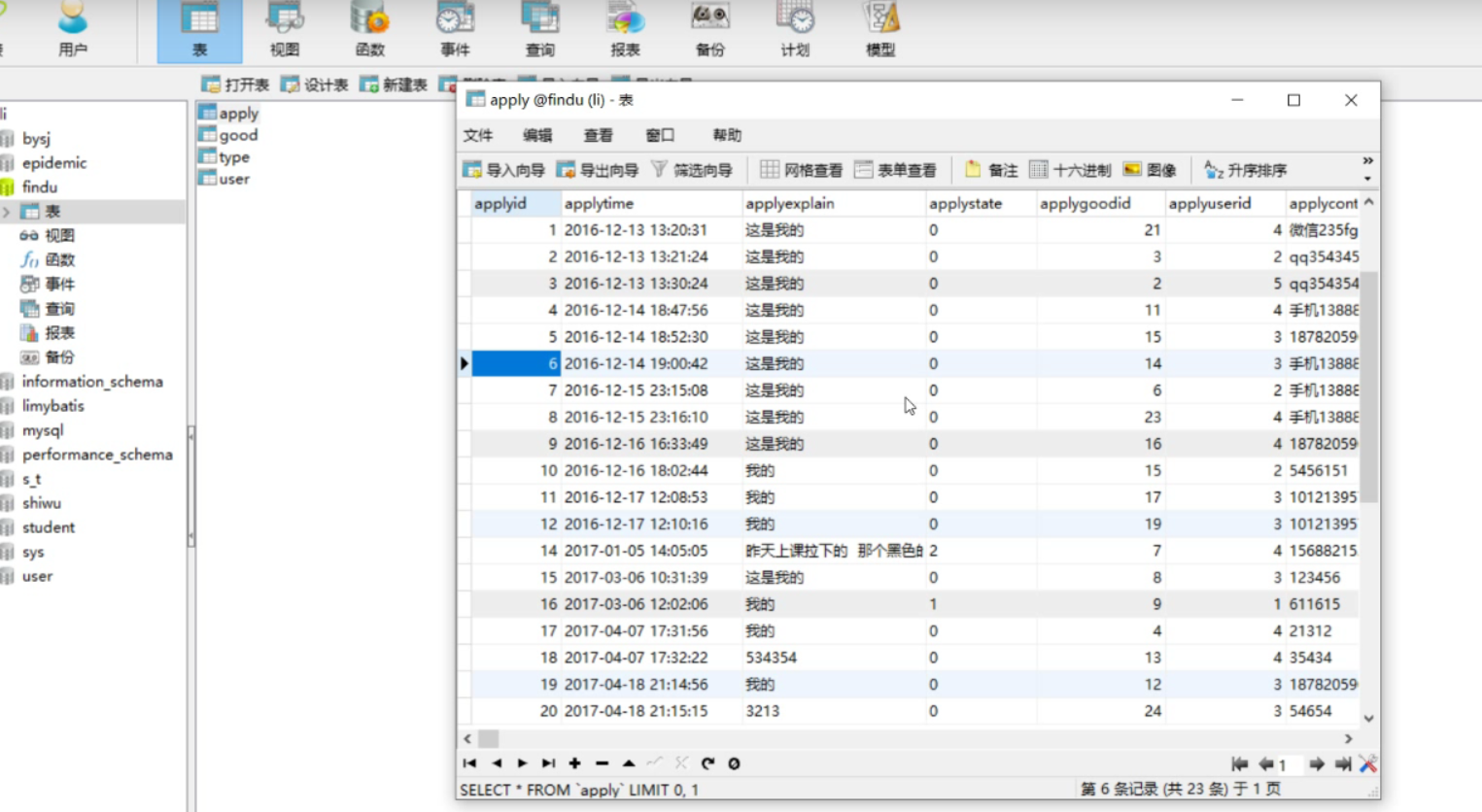Open the 文件 menu
Image resolution: width=1482 pixels, height=812 pixels.
[x=478, y=135]
